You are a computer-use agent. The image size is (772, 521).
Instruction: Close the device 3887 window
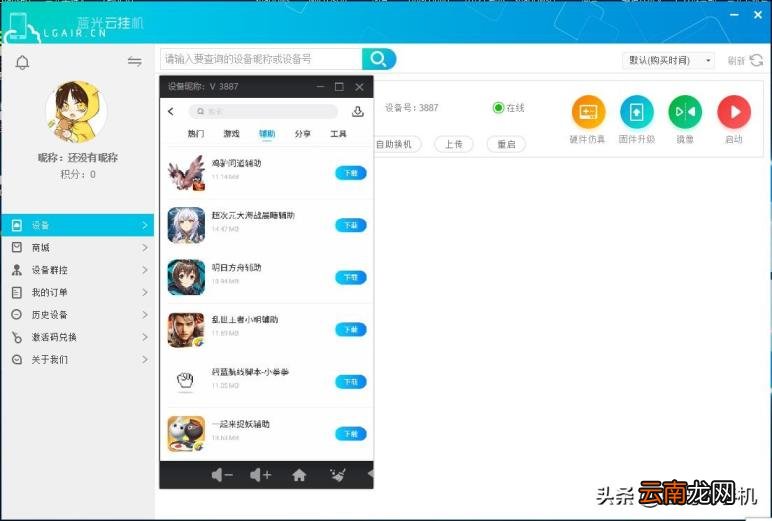pos(359,87)
